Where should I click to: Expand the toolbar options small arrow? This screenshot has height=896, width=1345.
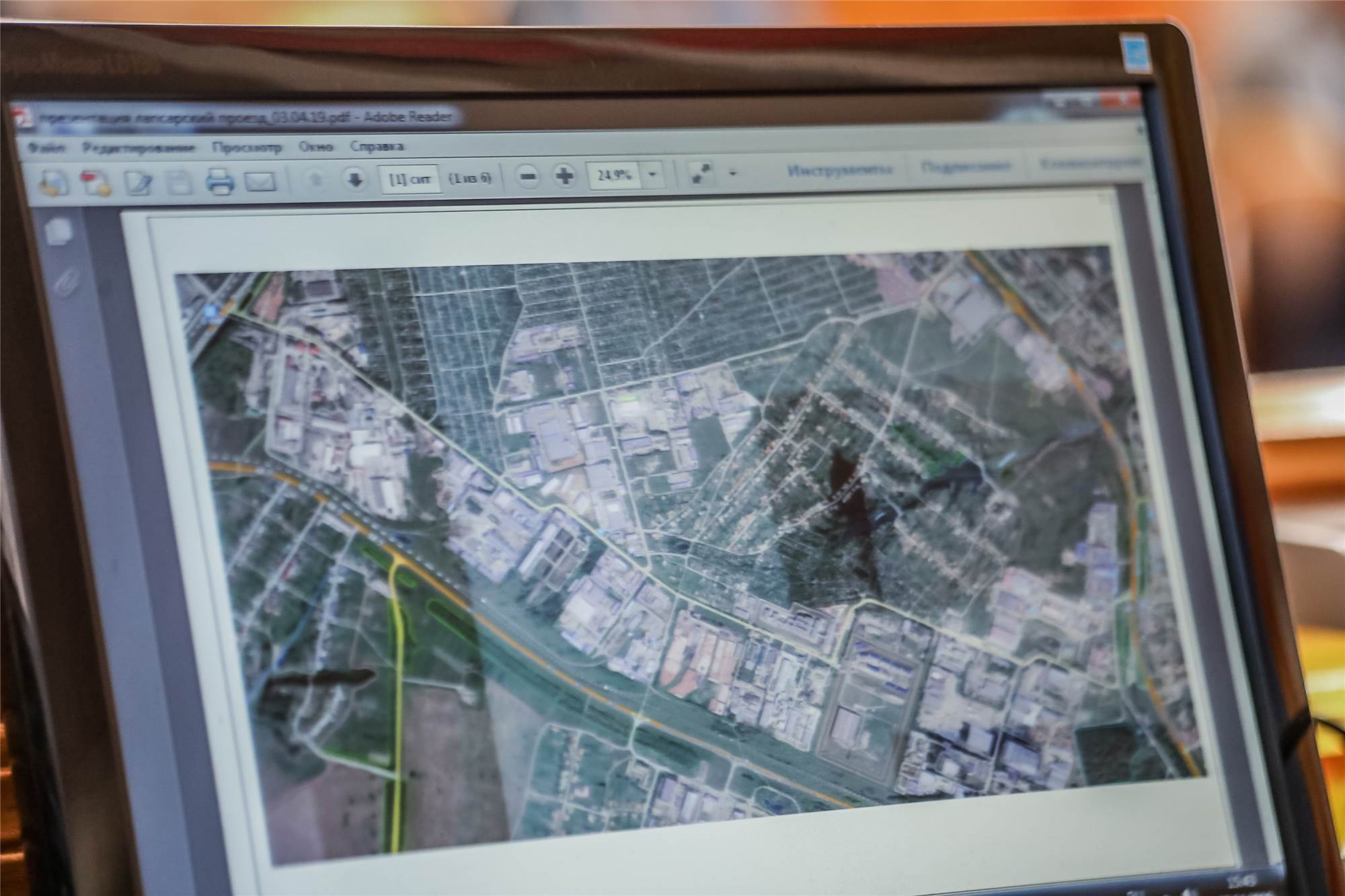point(733,173)
